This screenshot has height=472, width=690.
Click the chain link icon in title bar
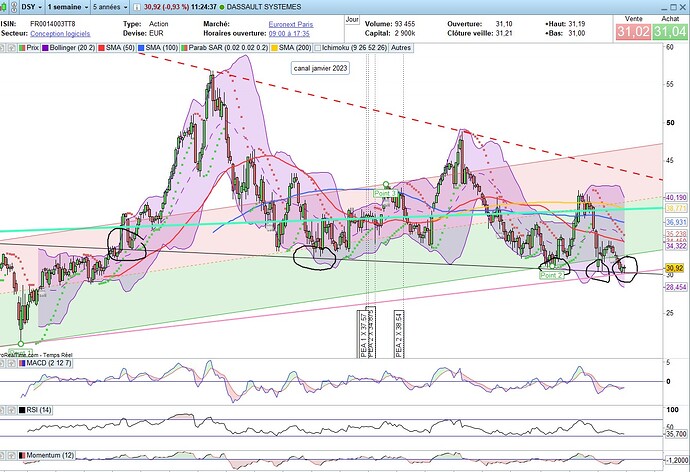click(13, 7)
